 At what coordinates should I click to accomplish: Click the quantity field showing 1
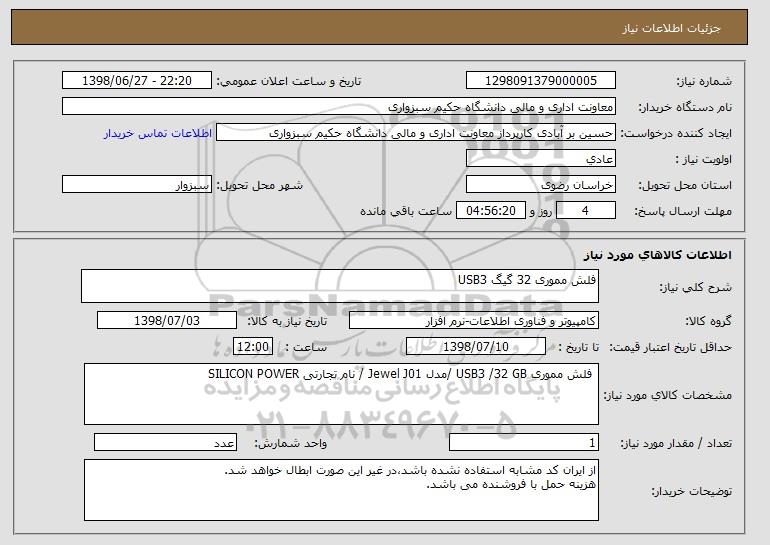(x=524, y=442)
